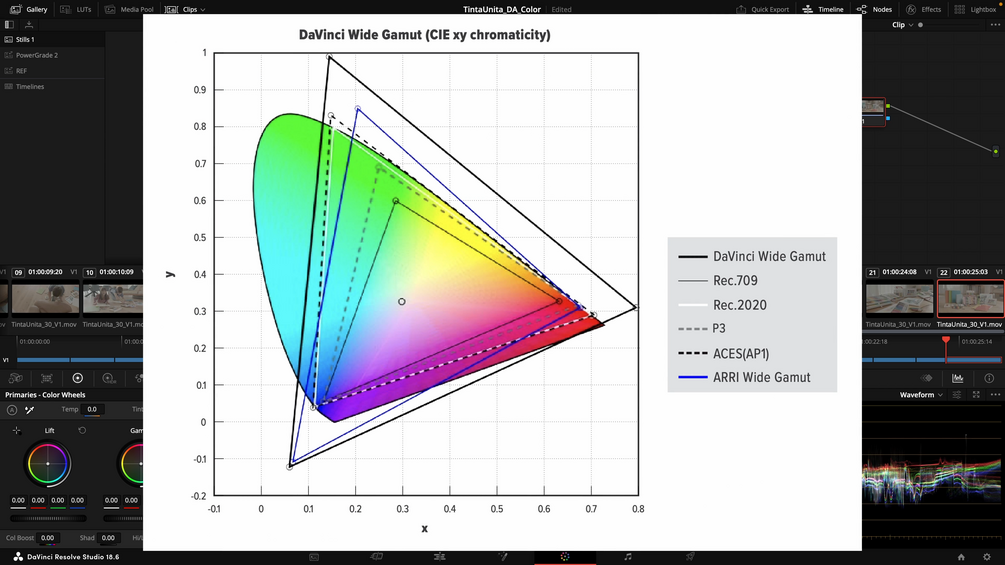Switch to the Media page
Image resolution: width=1005 pixels, height=565 pixels.
click(314, 557)
